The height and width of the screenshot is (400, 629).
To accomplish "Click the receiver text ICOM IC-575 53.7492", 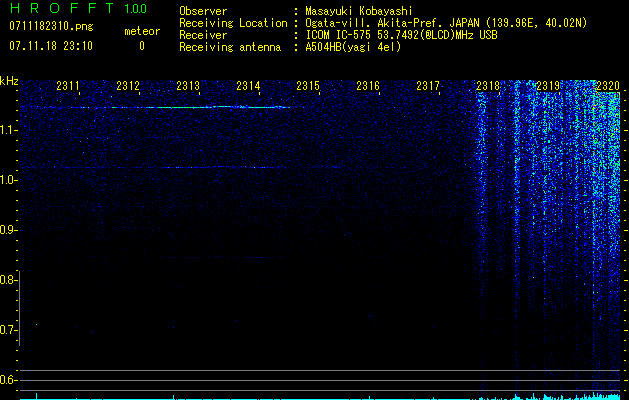I will pyautogui.click(x=365, y=35).
